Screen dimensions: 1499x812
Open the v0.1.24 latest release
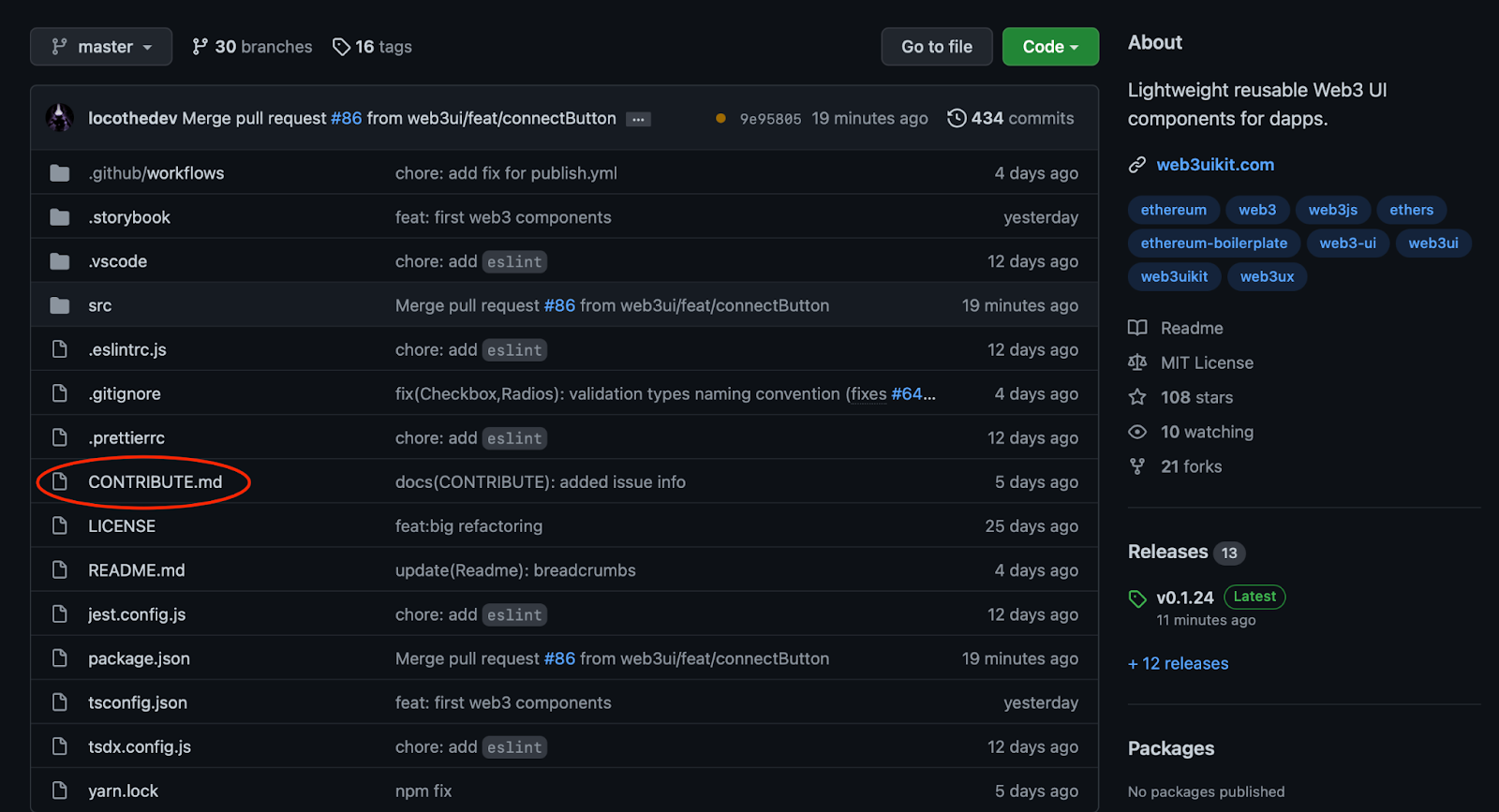pos(1185,598)
